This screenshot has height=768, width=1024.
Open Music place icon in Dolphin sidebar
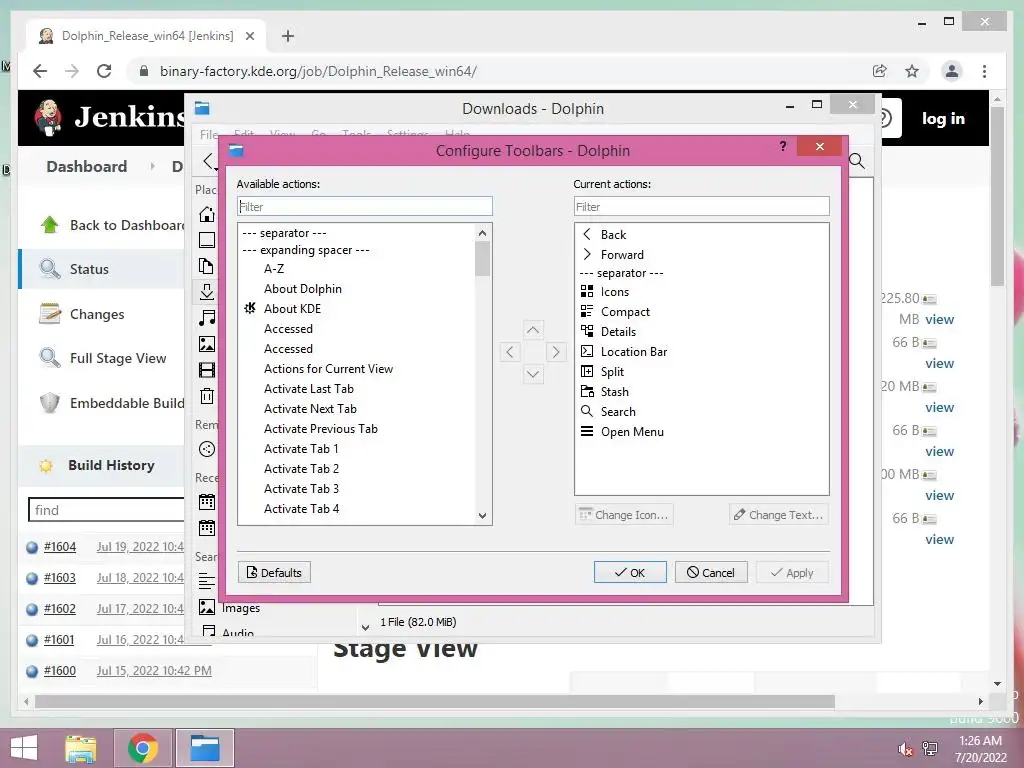coord(207,318)
